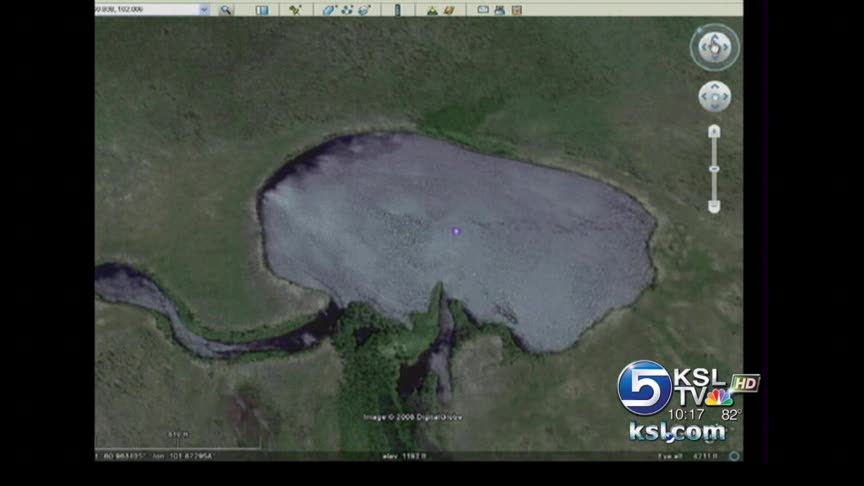Open the search field history dropdown arrow
Image resolution: width=864 pixels, height=486 pixels.
(x=204, y=9)
